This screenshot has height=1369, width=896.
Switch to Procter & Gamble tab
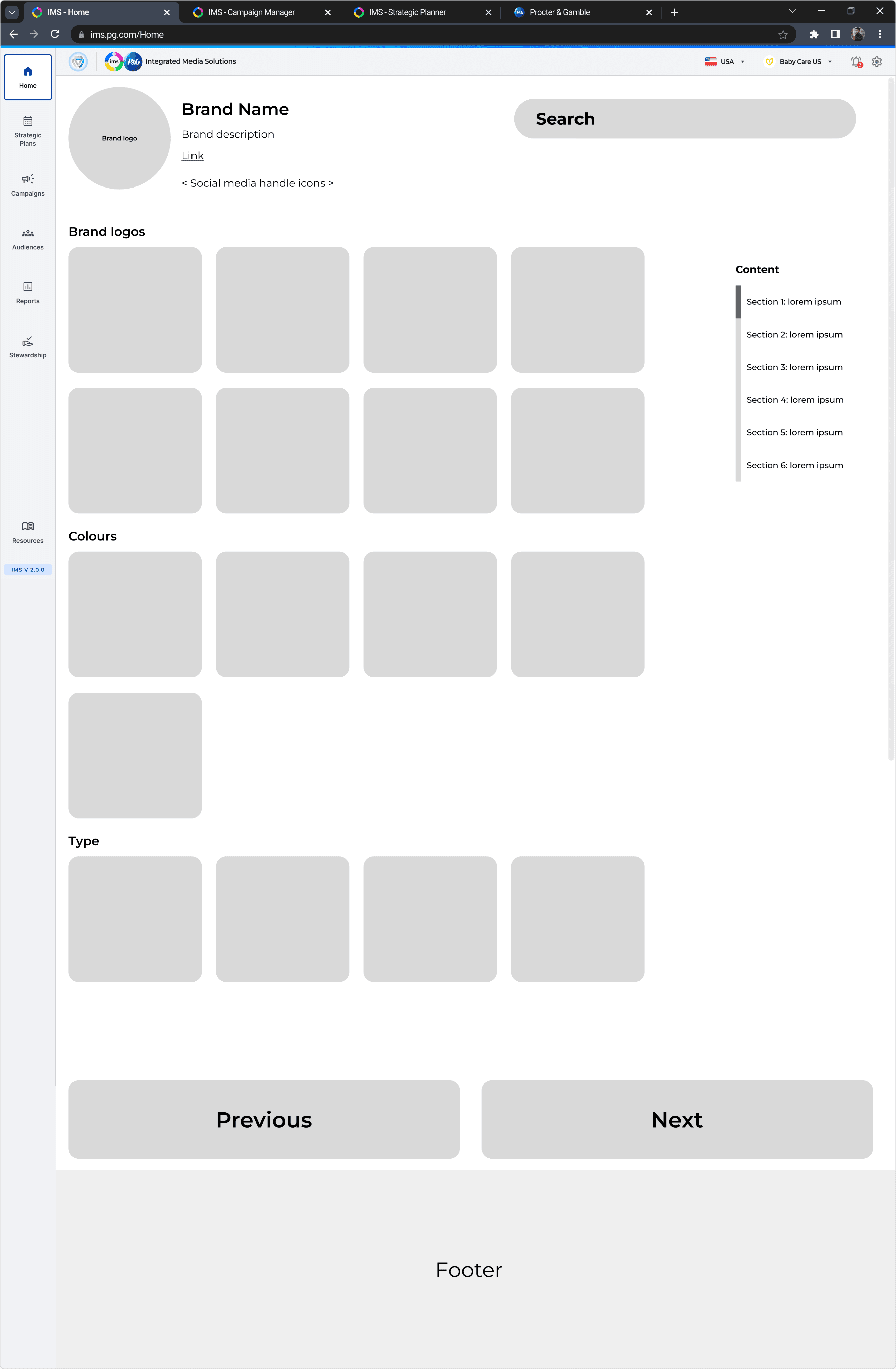[x=559, y=12]
